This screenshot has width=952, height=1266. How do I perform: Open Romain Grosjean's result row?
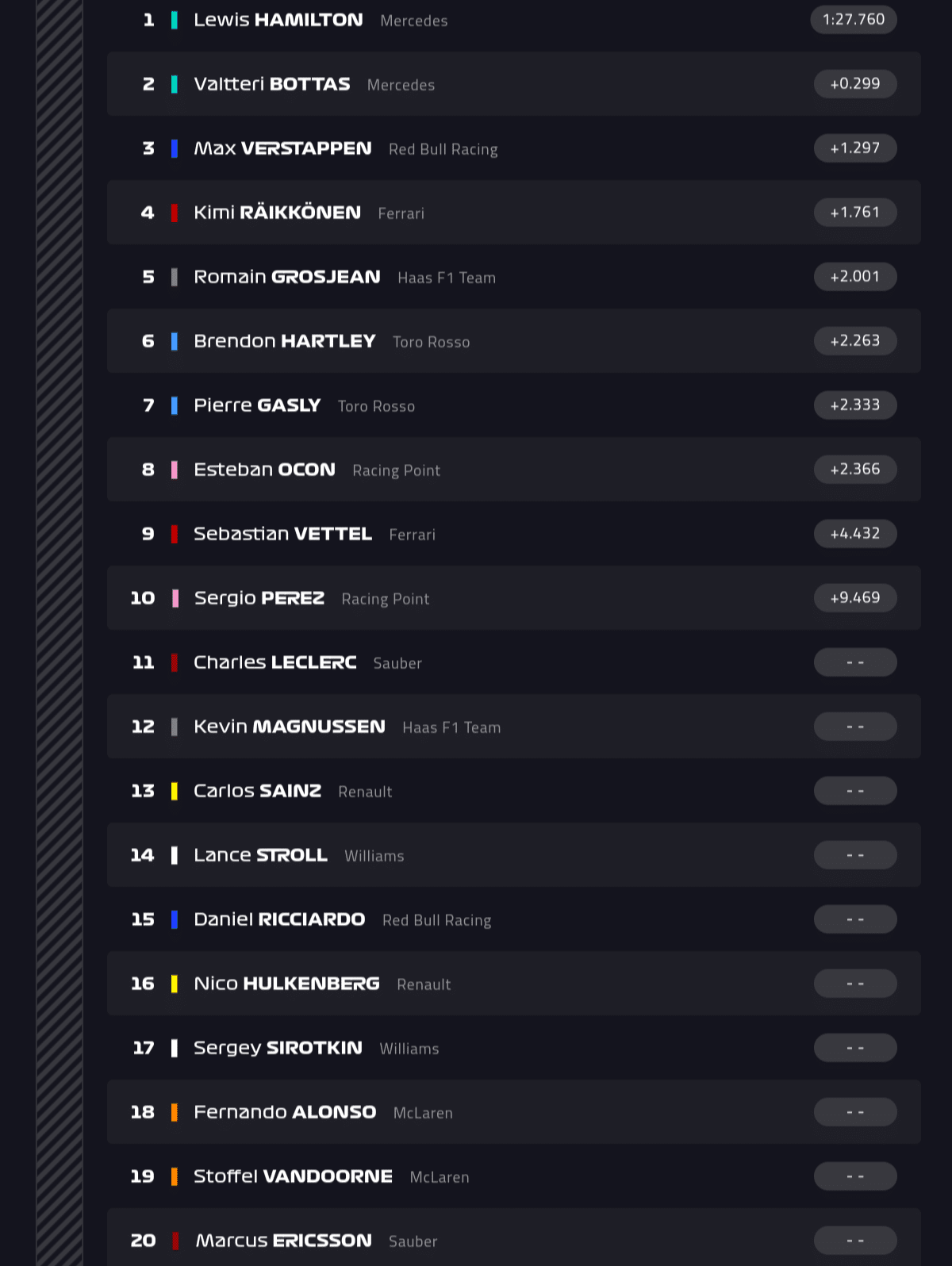pos(514,277)
